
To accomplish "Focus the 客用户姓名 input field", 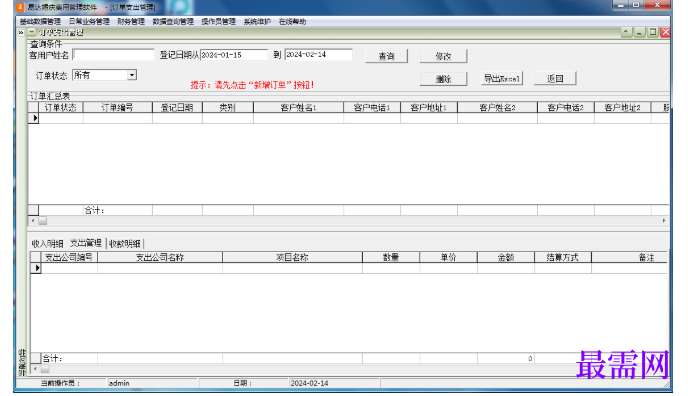I will (113, 54).
